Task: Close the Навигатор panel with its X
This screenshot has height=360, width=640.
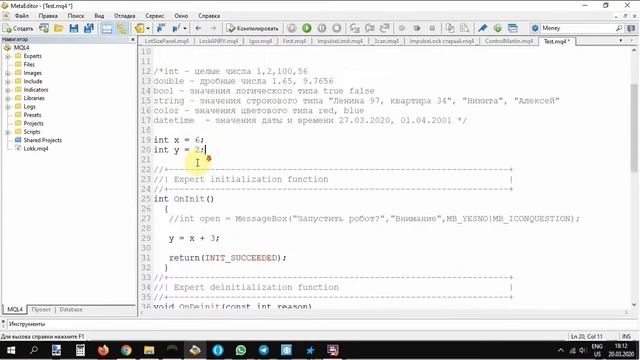Action: (x=133, y=40)
